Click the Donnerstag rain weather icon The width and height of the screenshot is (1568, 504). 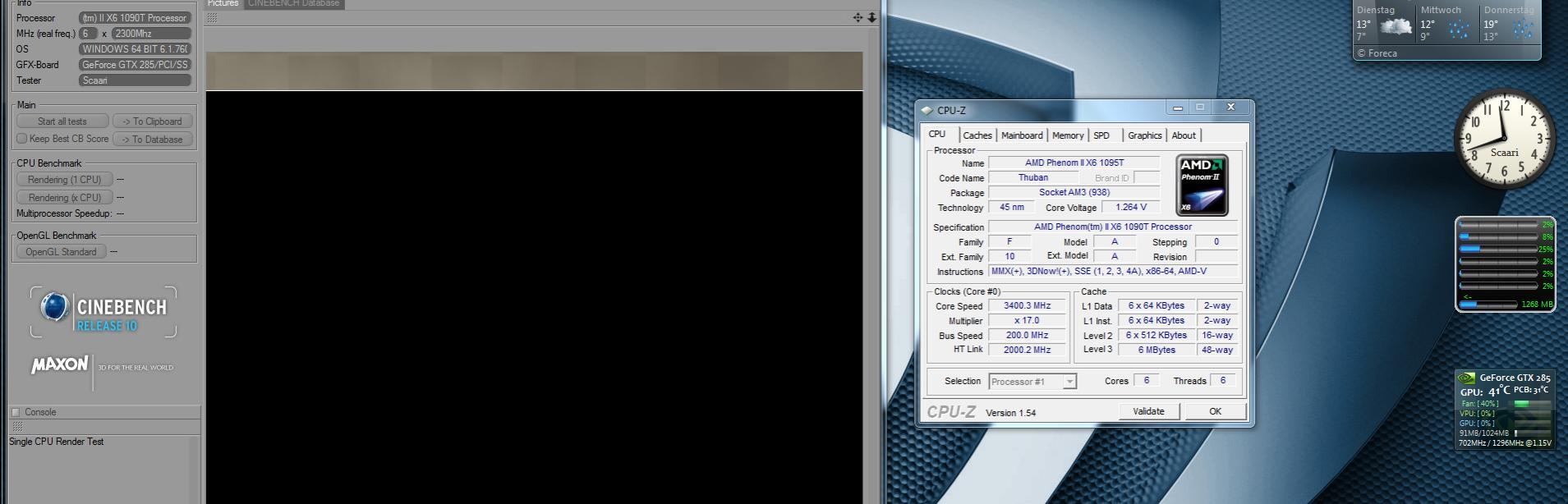pyautogui.click(x=1523, y=30)
